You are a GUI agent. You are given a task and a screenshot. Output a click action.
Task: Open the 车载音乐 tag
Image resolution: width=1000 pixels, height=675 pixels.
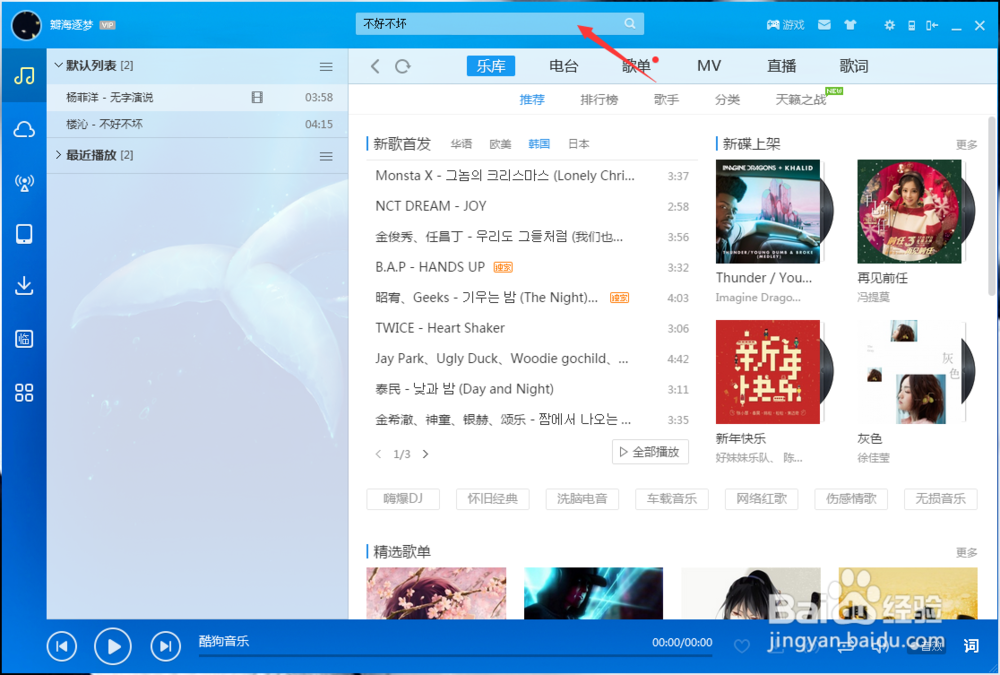point(672,498)
